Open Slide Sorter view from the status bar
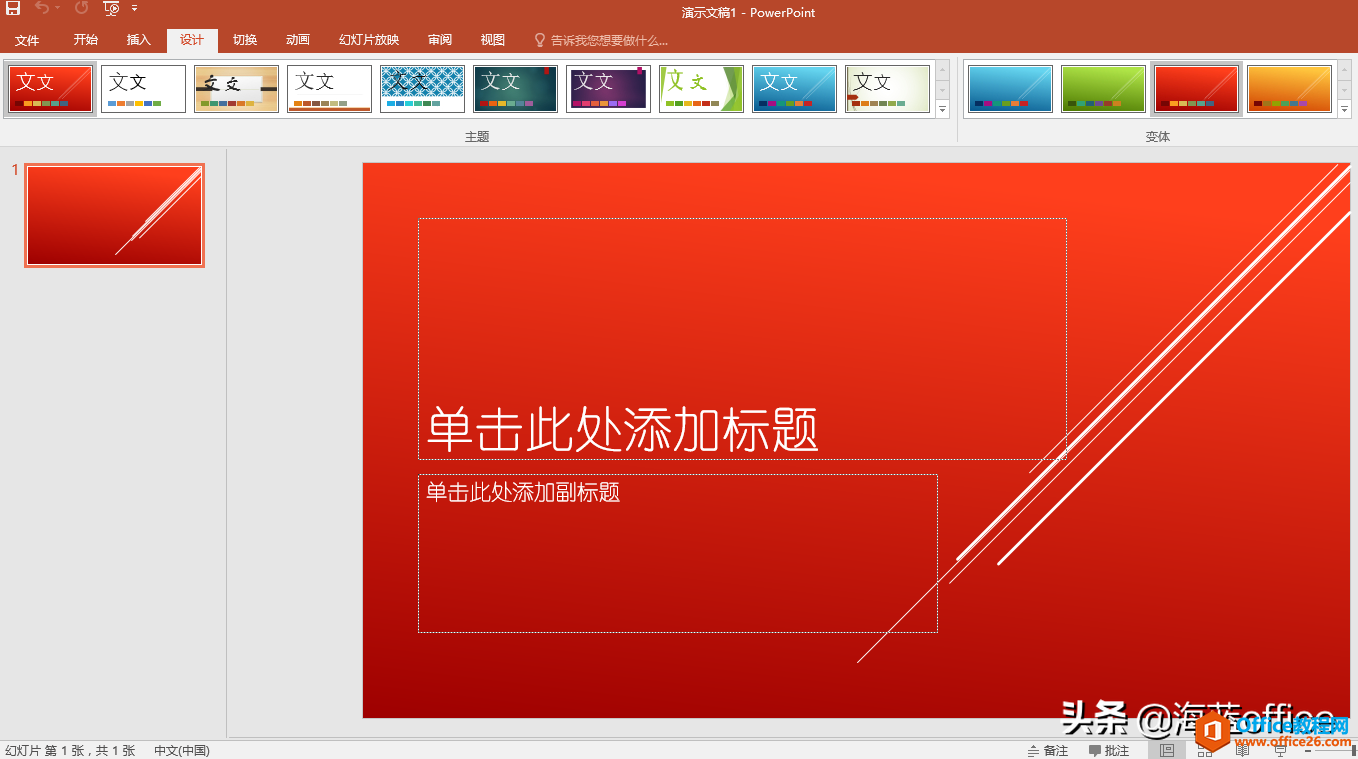This screenshot has width=1358, height=759. pos(1204,750)
